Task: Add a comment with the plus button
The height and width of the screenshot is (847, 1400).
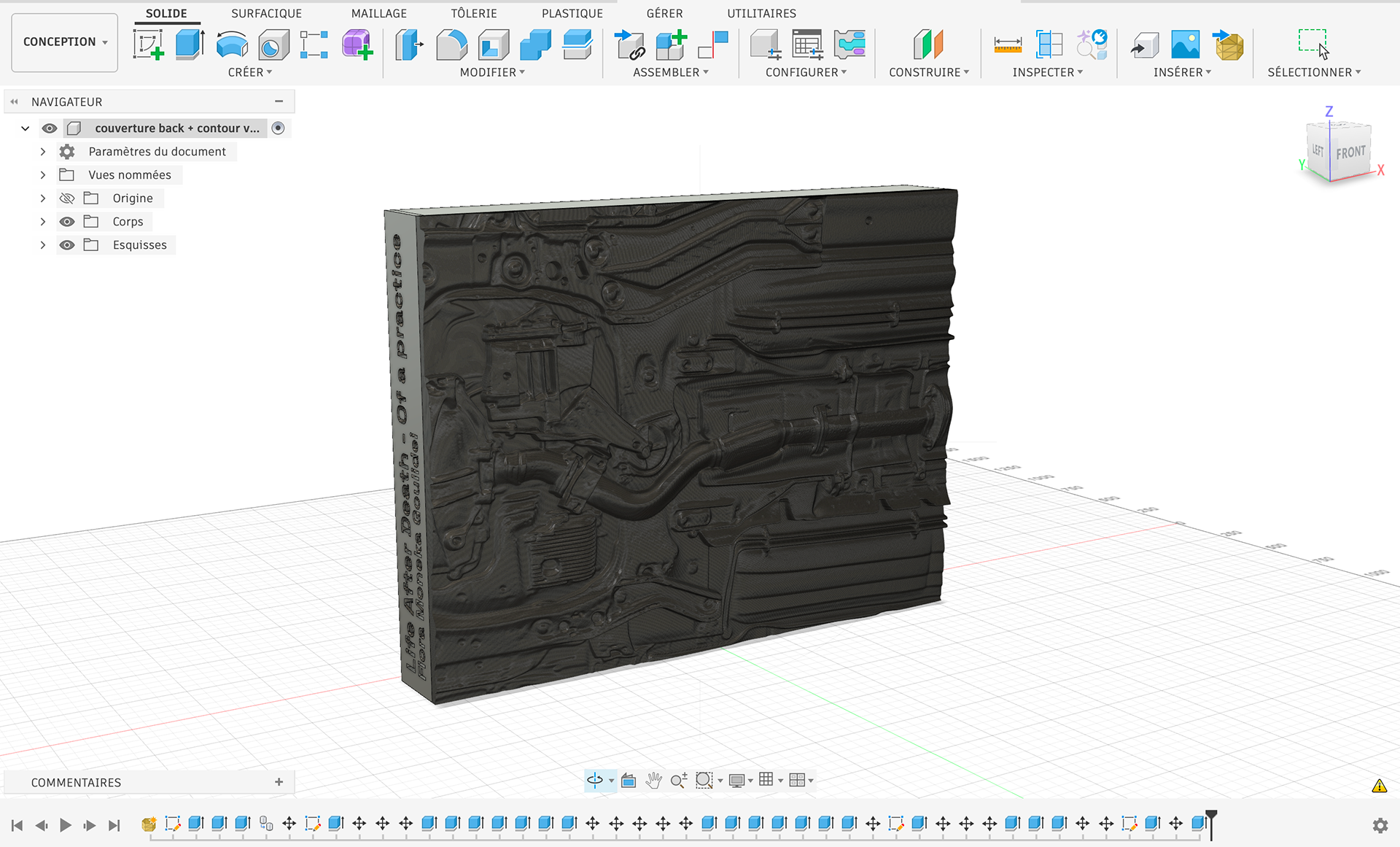Action: pos(279,782)
